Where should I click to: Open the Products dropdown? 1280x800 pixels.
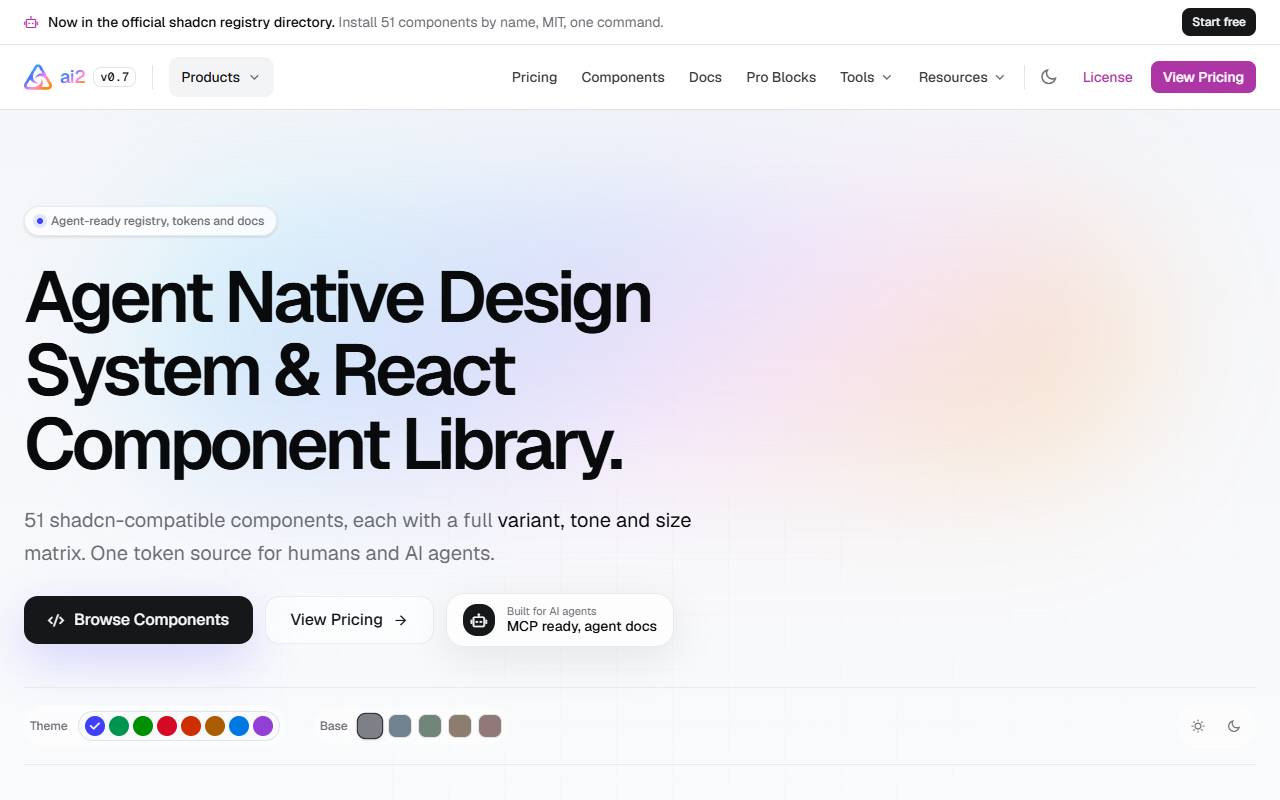click(x=221, y=77)
